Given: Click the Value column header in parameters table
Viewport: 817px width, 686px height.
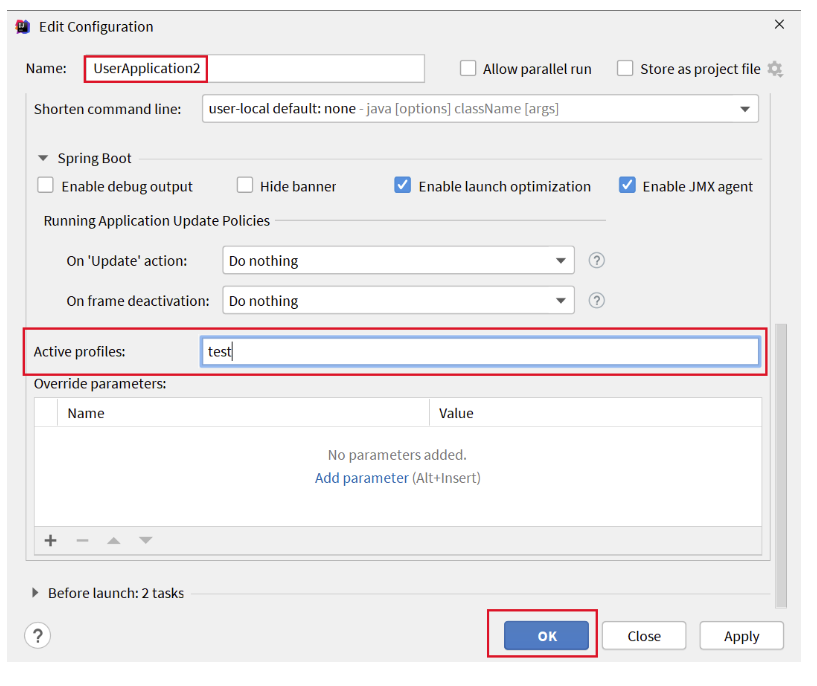Looking at the screenshot, I should (596, 413).
